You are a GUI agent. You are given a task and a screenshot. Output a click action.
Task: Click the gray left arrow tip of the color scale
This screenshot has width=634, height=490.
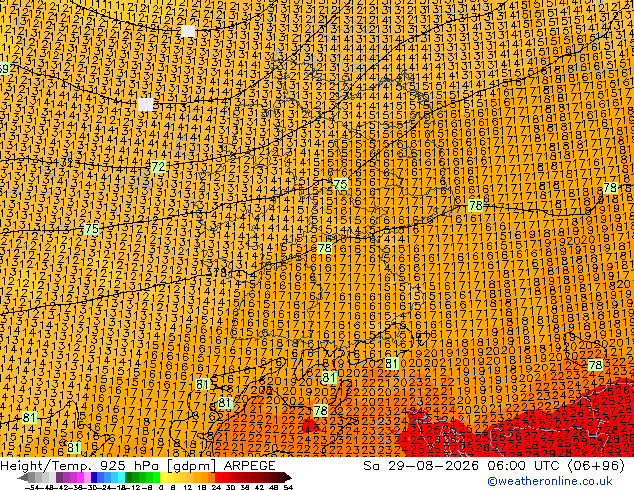coord(22,477)
